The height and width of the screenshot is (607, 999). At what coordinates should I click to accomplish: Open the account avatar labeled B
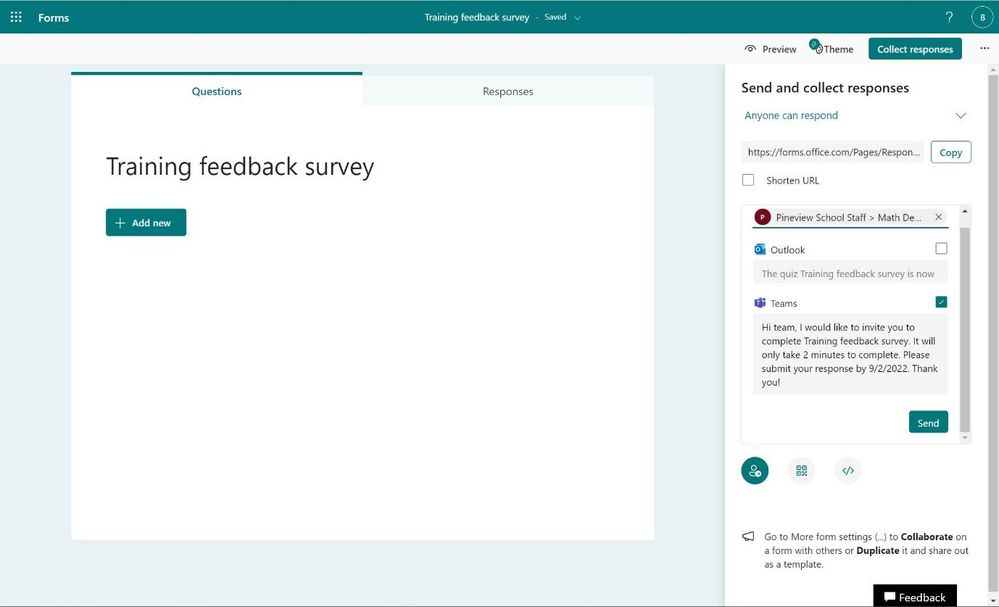982,17
